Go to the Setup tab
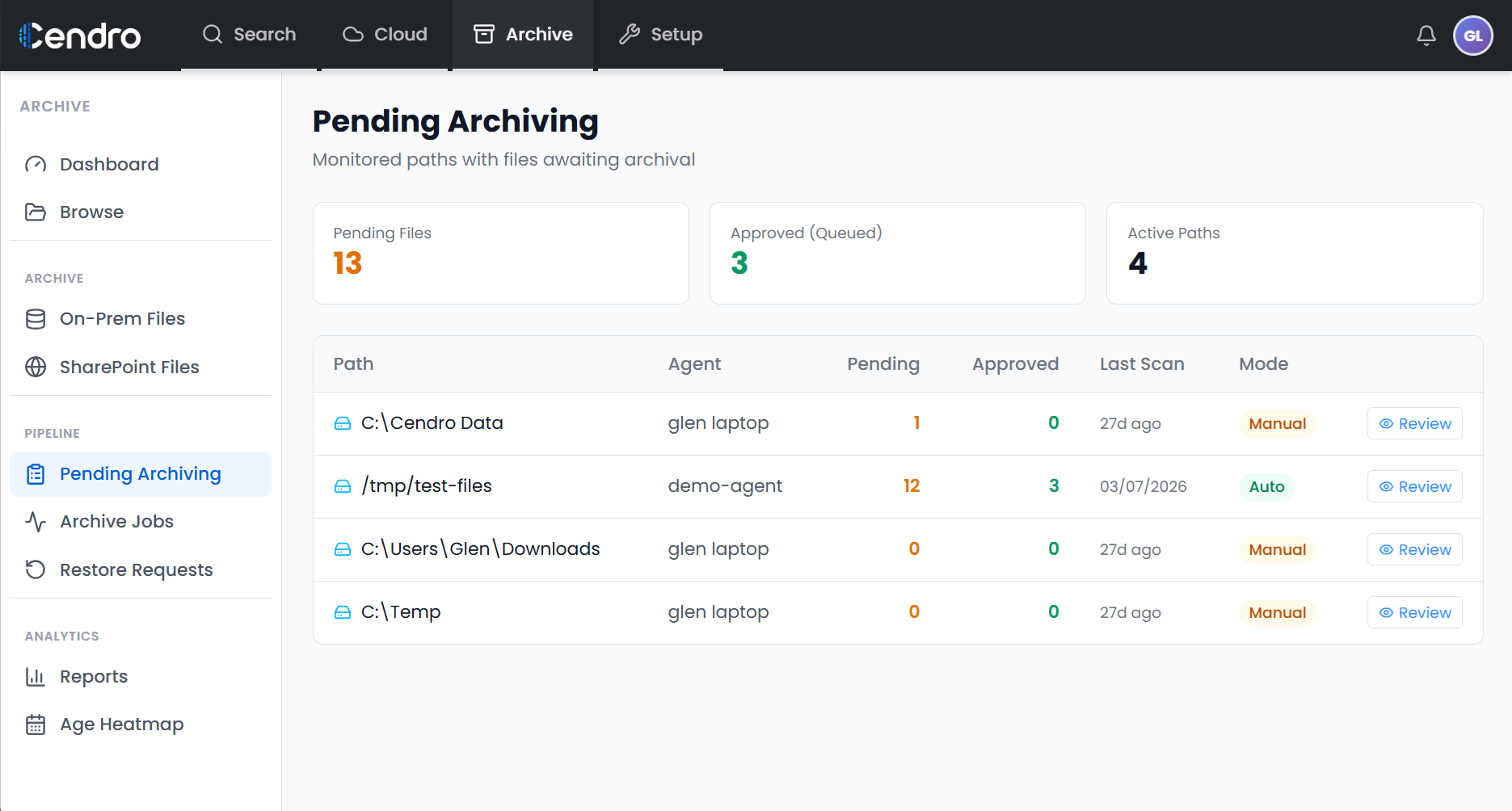The width and height of the screenshot is (1512, 811). click(660, 35)
